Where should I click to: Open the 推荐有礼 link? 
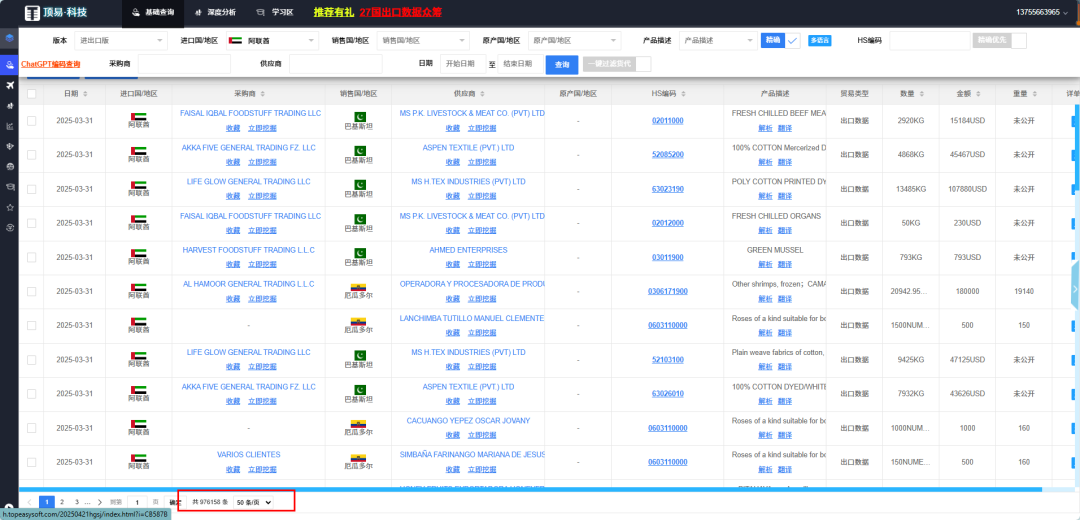[333, 12]
